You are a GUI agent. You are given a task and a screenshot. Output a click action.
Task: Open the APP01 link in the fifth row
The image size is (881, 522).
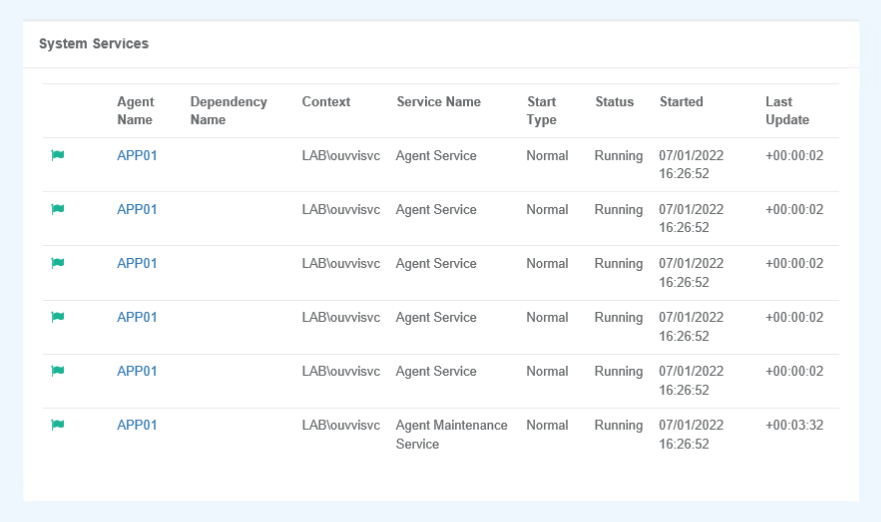pos(137,371)
